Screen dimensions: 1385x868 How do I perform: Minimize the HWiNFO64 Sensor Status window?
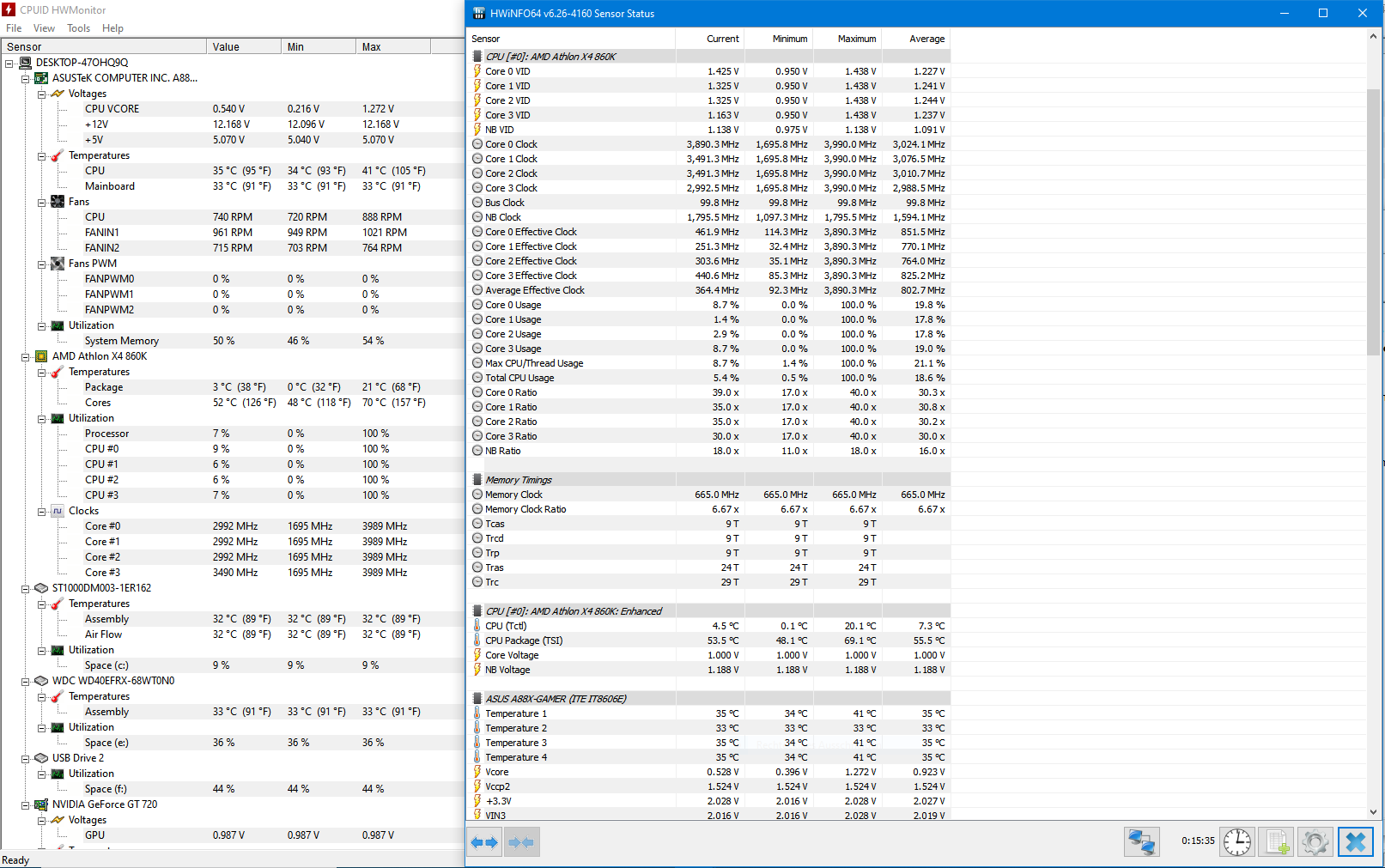[x=1285, y=13]
